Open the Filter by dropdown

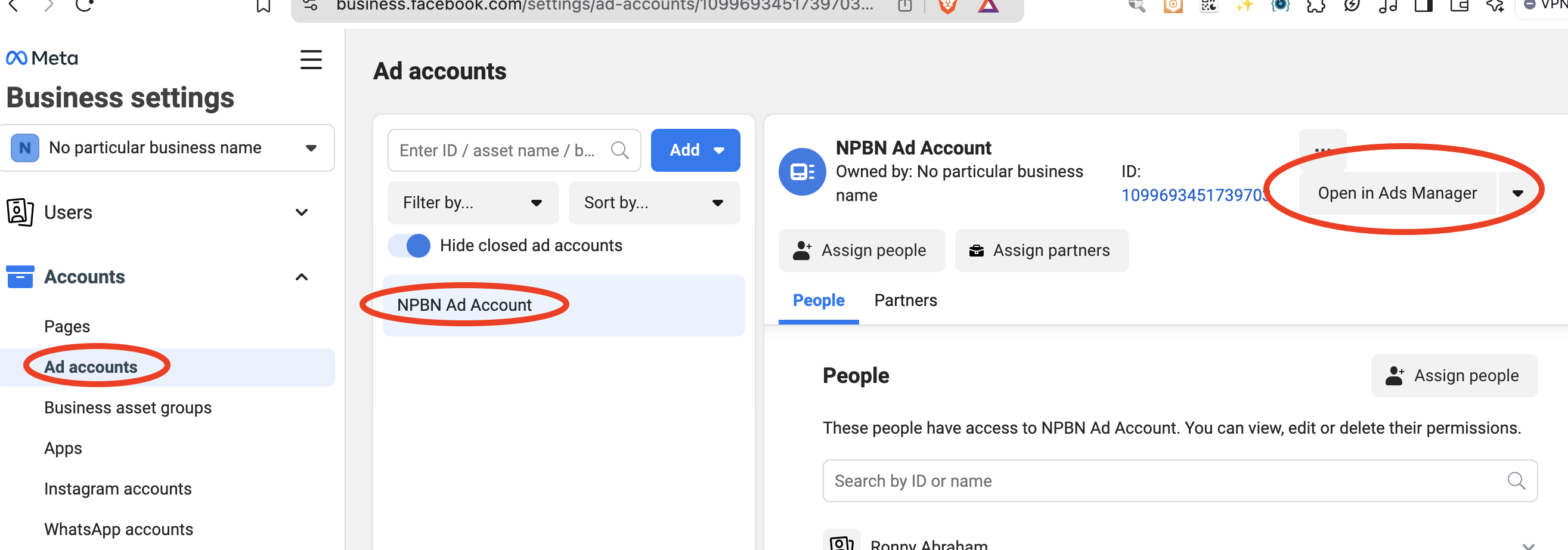click(472, 203)
